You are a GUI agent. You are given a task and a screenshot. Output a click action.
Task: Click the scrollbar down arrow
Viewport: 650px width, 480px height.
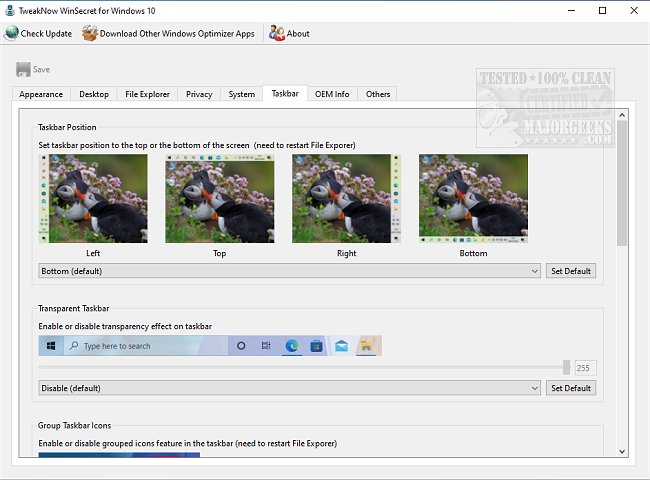pos(622,451)
